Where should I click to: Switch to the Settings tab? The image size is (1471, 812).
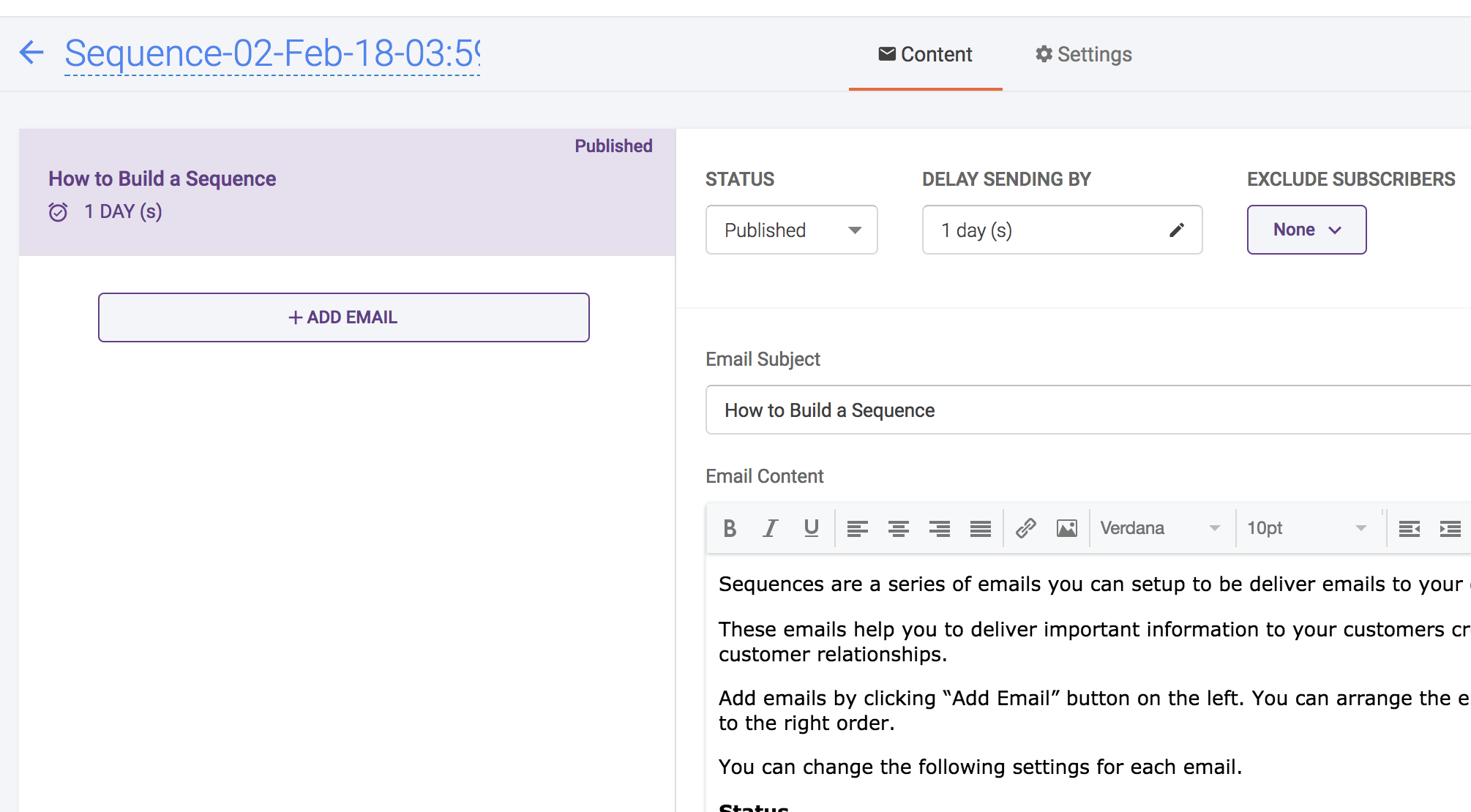point(1084,54)
